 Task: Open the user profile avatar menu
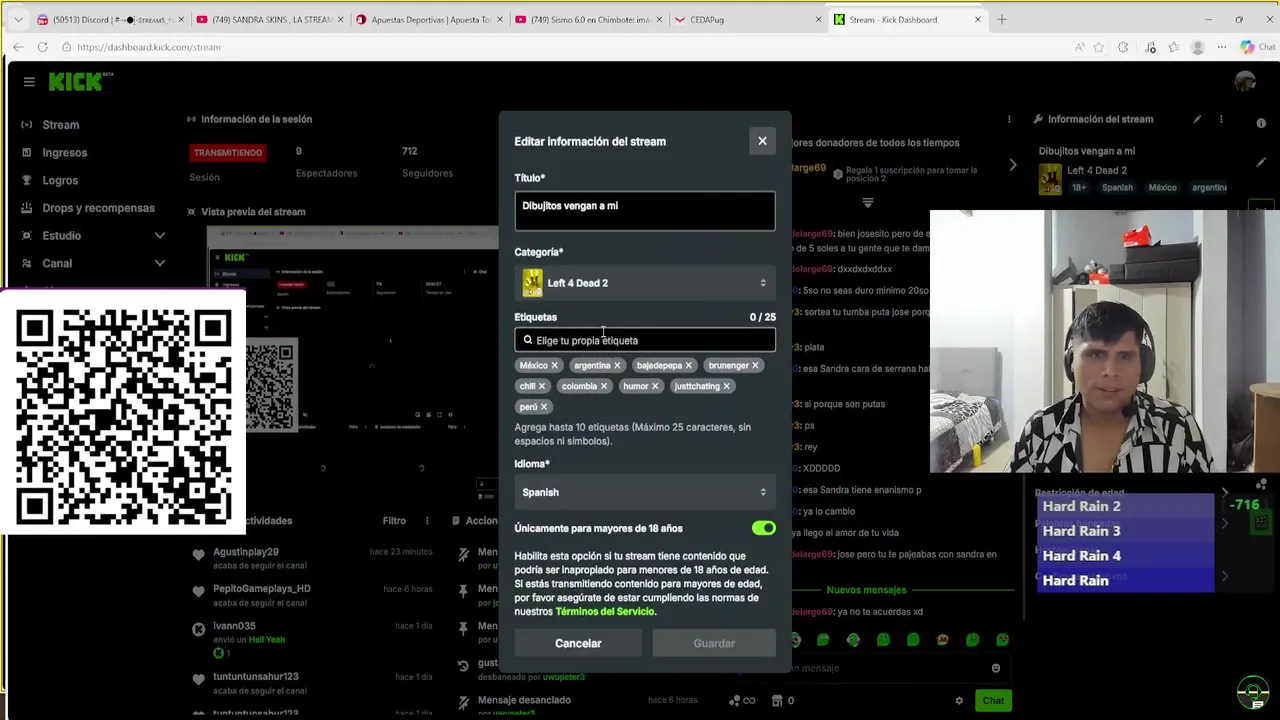(x=1245, y=82)
